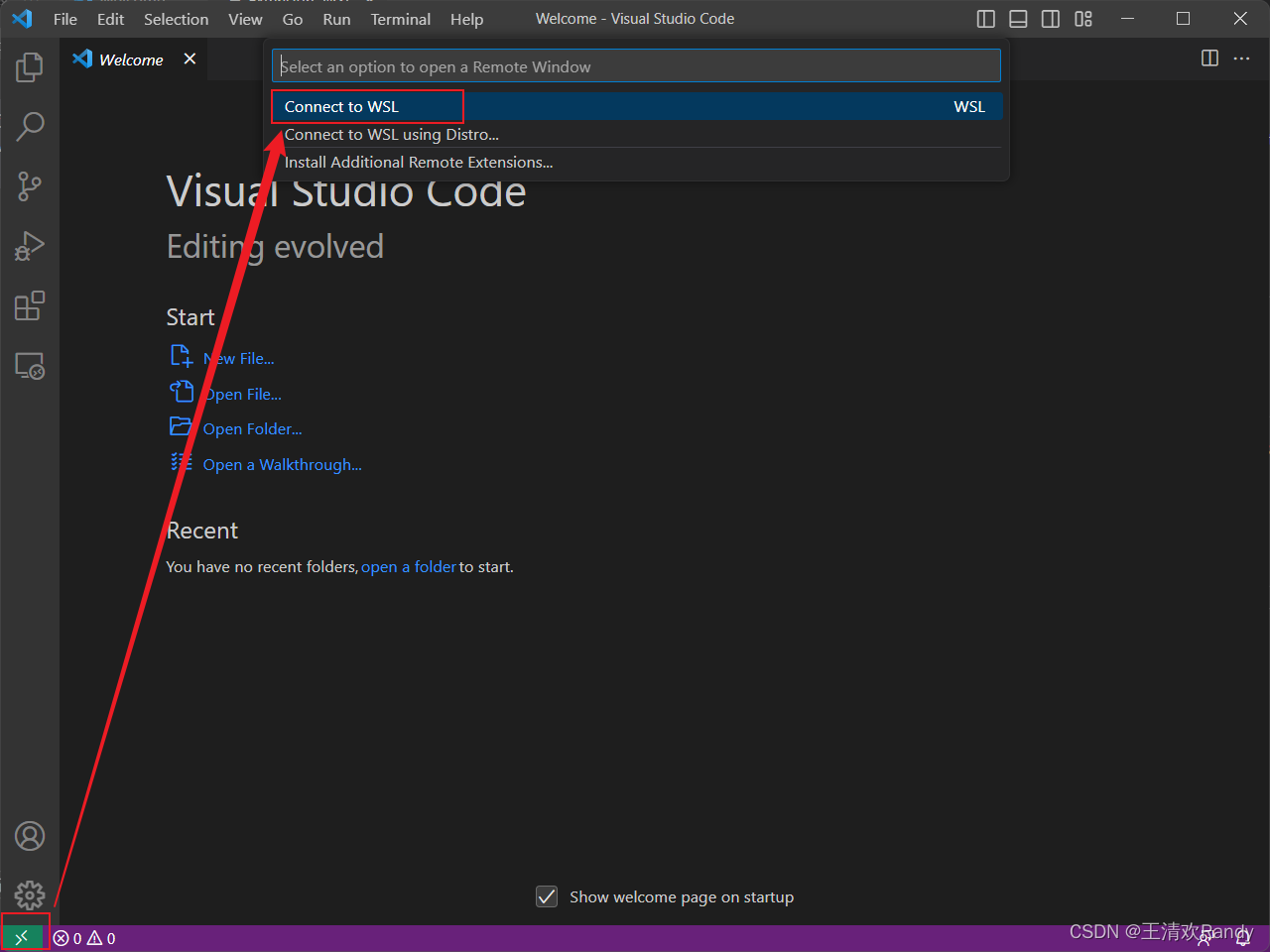Click the New File... link
This screenshot has width=1270, height=952.
tap(239, 359)
